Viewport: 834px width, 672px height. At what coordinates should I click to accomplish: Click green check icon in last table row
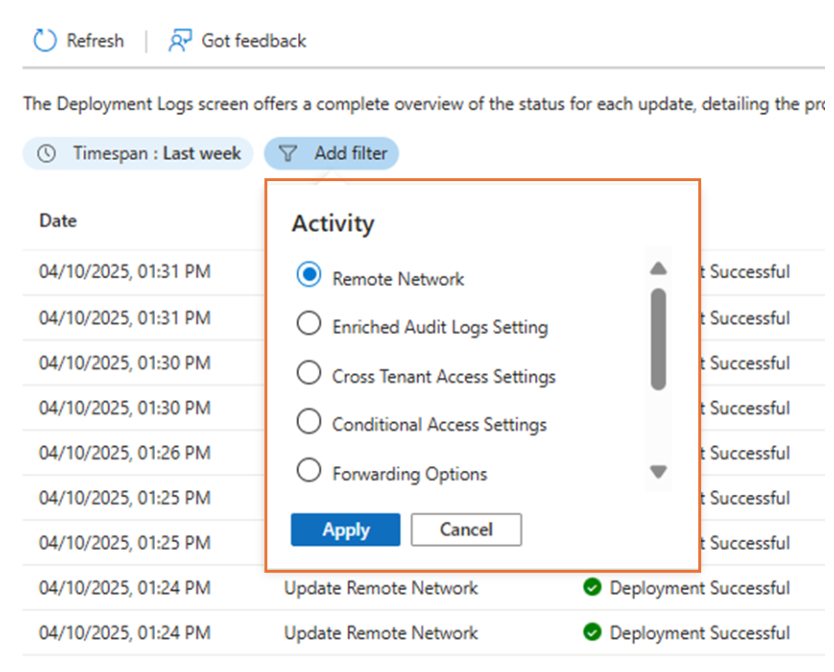(592, 632)
